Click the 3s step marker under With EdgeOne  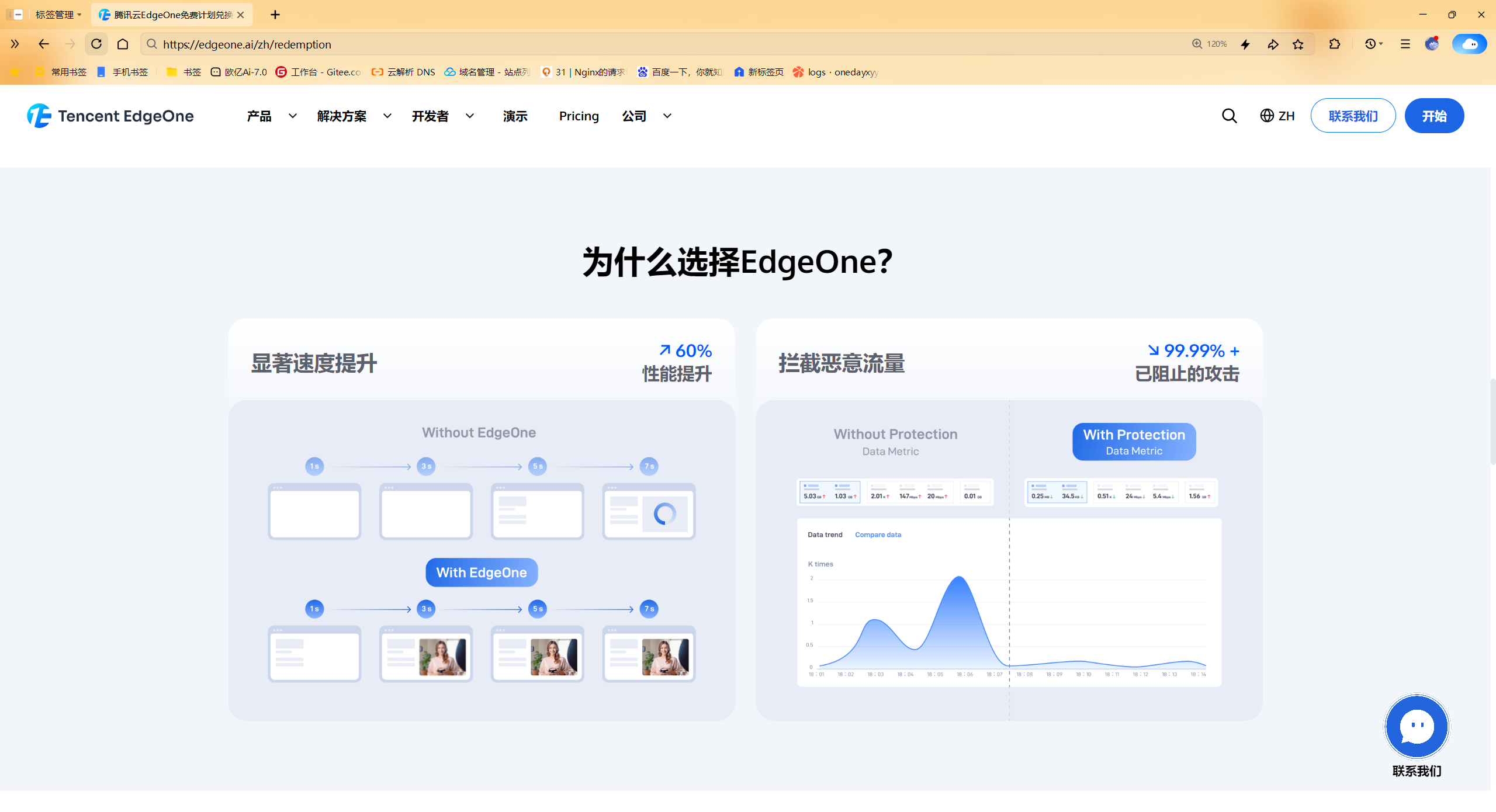click(426, 609)
